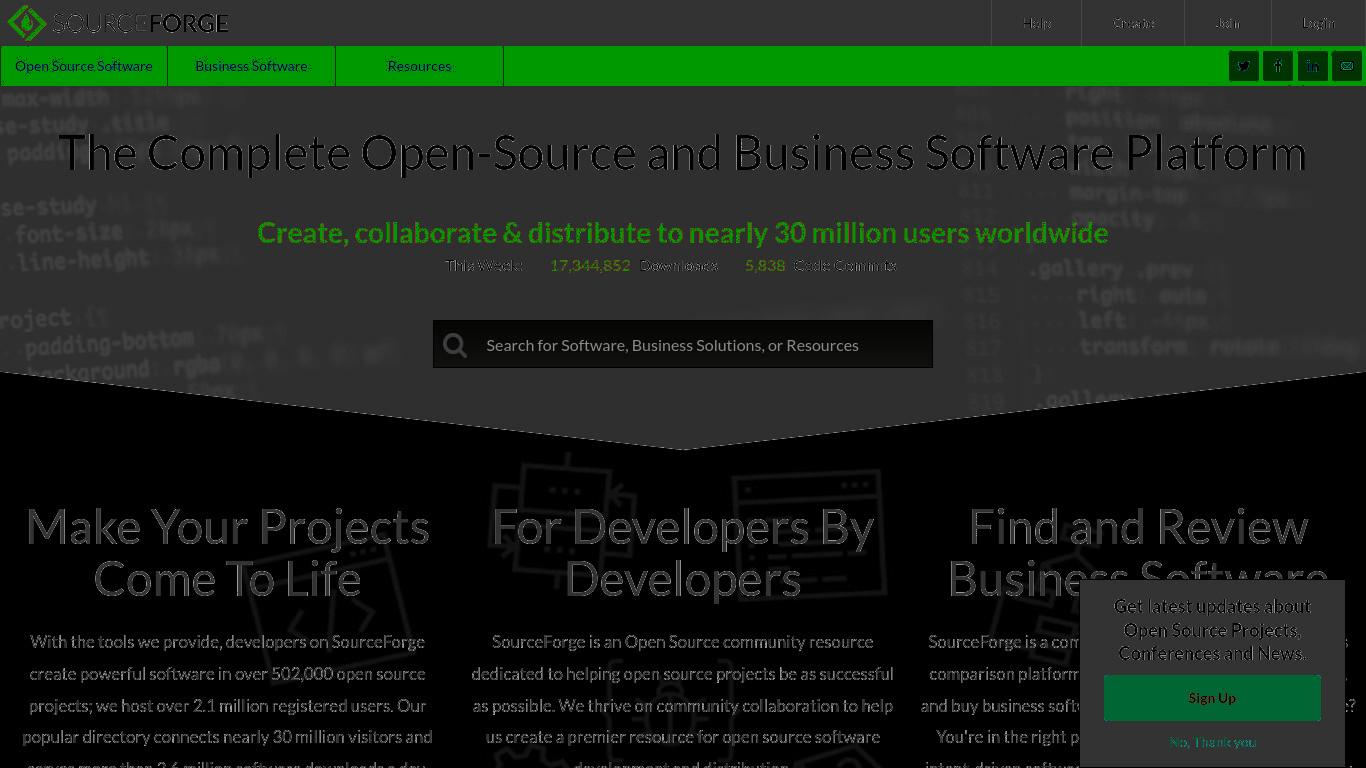
Task: Click the SourceForge logo
Action: [x=118, y=22]
